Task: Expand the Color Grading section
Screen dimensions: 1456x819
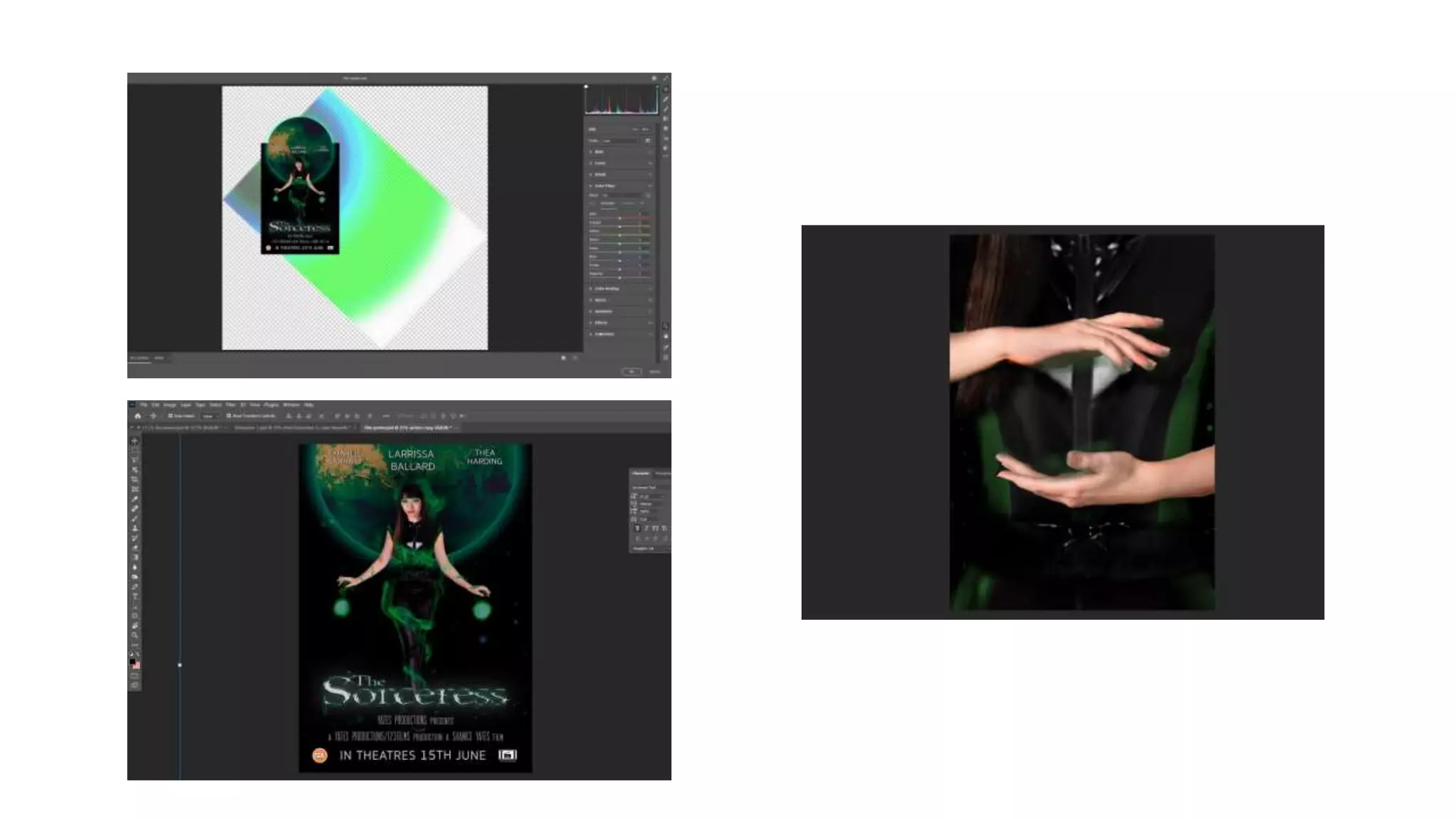Action: pyautogui.click(x=591, y=289)
